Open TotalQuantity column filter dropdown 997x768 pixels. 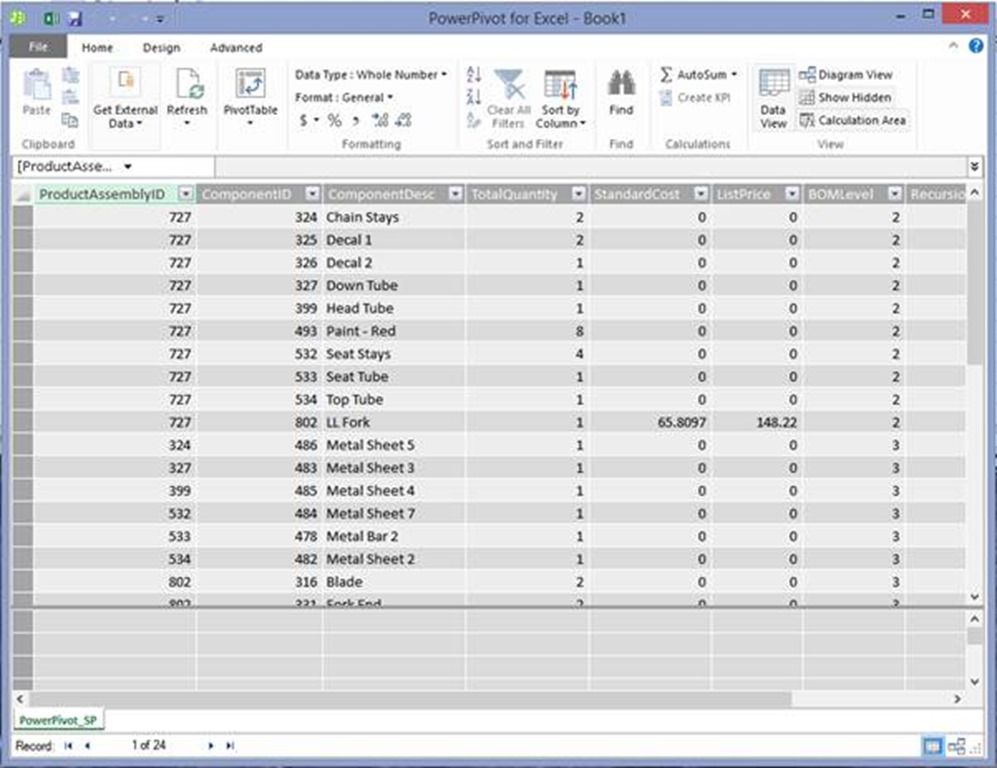pos(579,194)
